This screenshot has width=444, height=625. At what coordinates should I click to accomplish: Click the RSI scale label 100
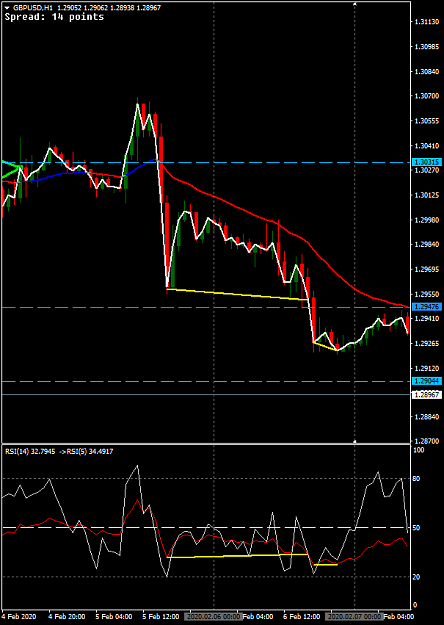(419, 450)
